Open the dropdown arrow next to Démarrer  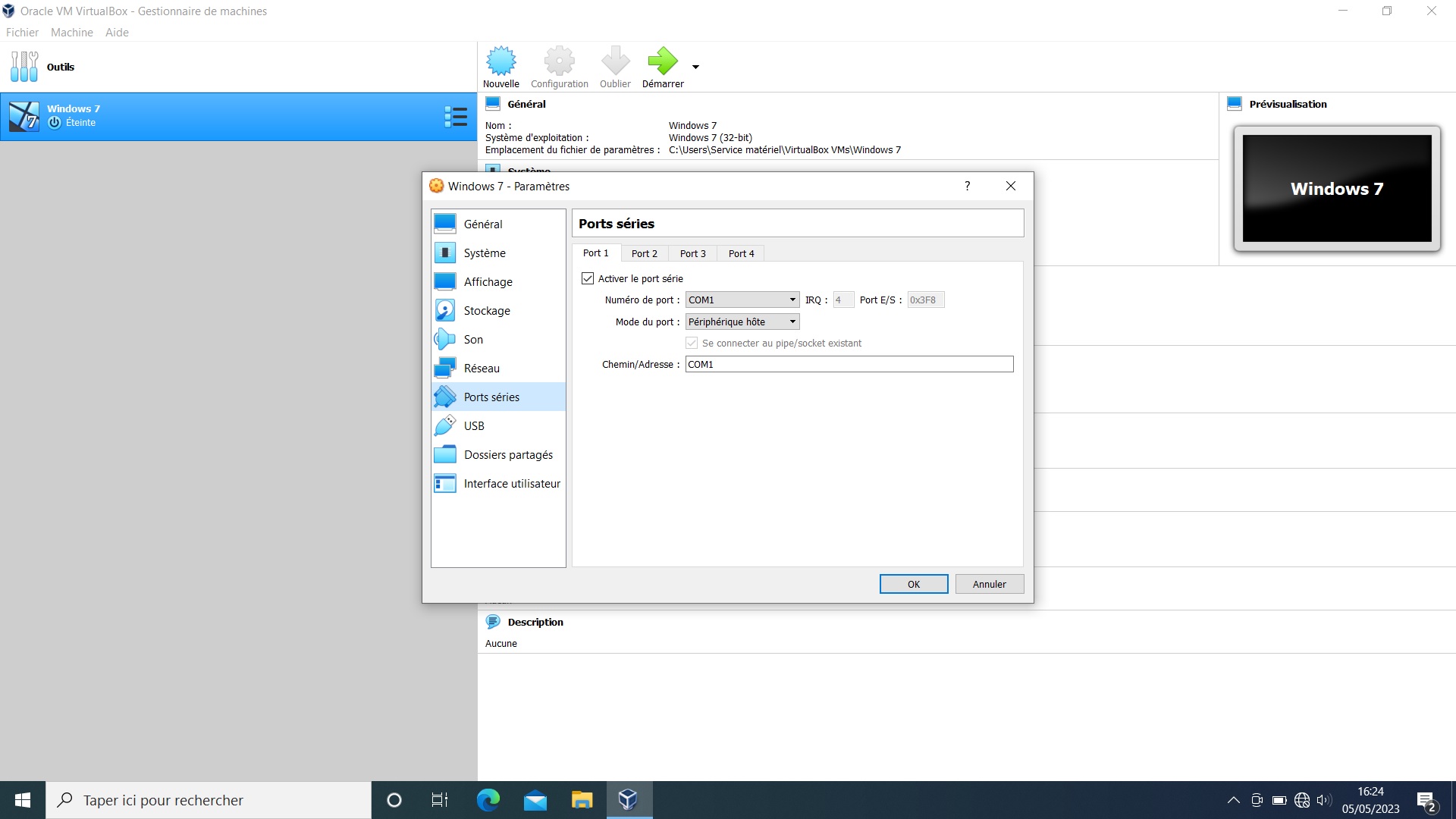tap(695, 67)
